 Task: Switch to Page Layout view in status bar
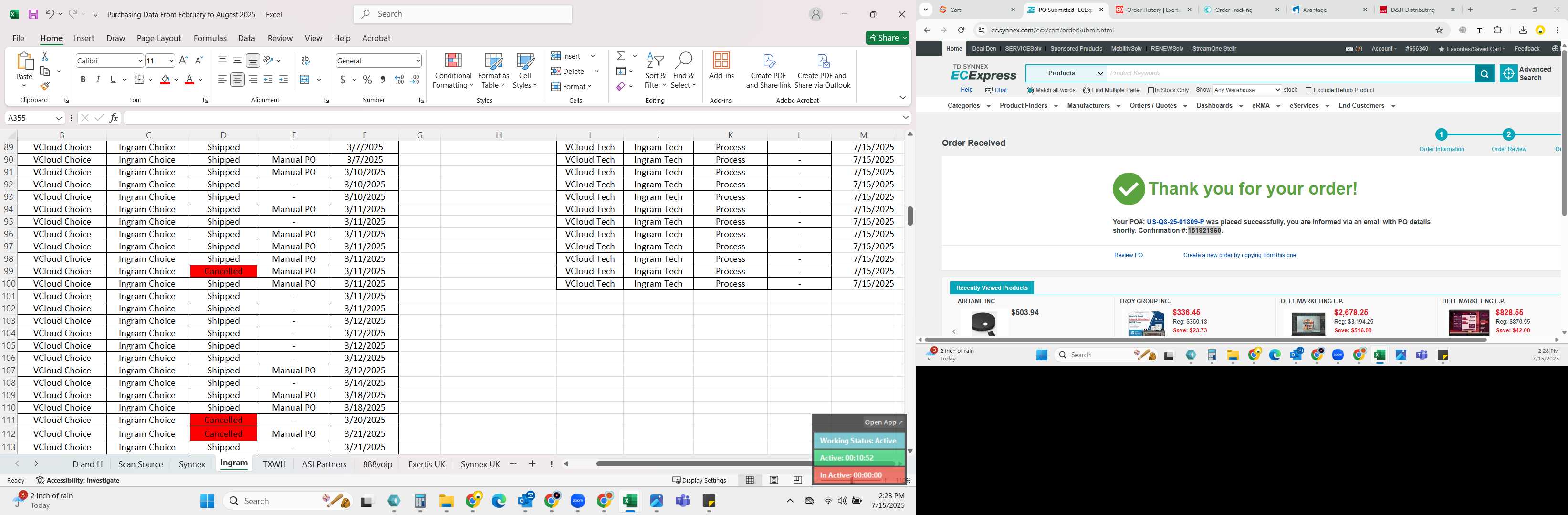click(774, 480)
